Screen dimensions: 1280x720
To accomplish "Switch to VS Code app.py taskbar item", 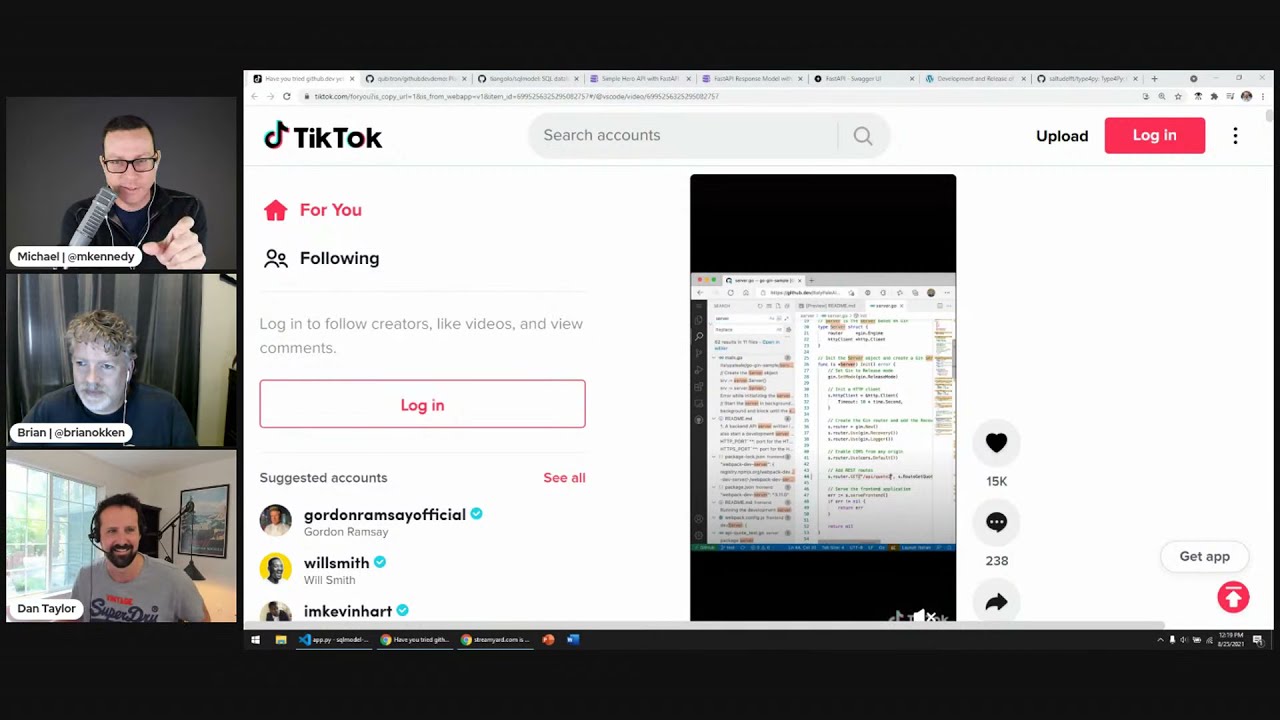I will (x=334, y=640).
